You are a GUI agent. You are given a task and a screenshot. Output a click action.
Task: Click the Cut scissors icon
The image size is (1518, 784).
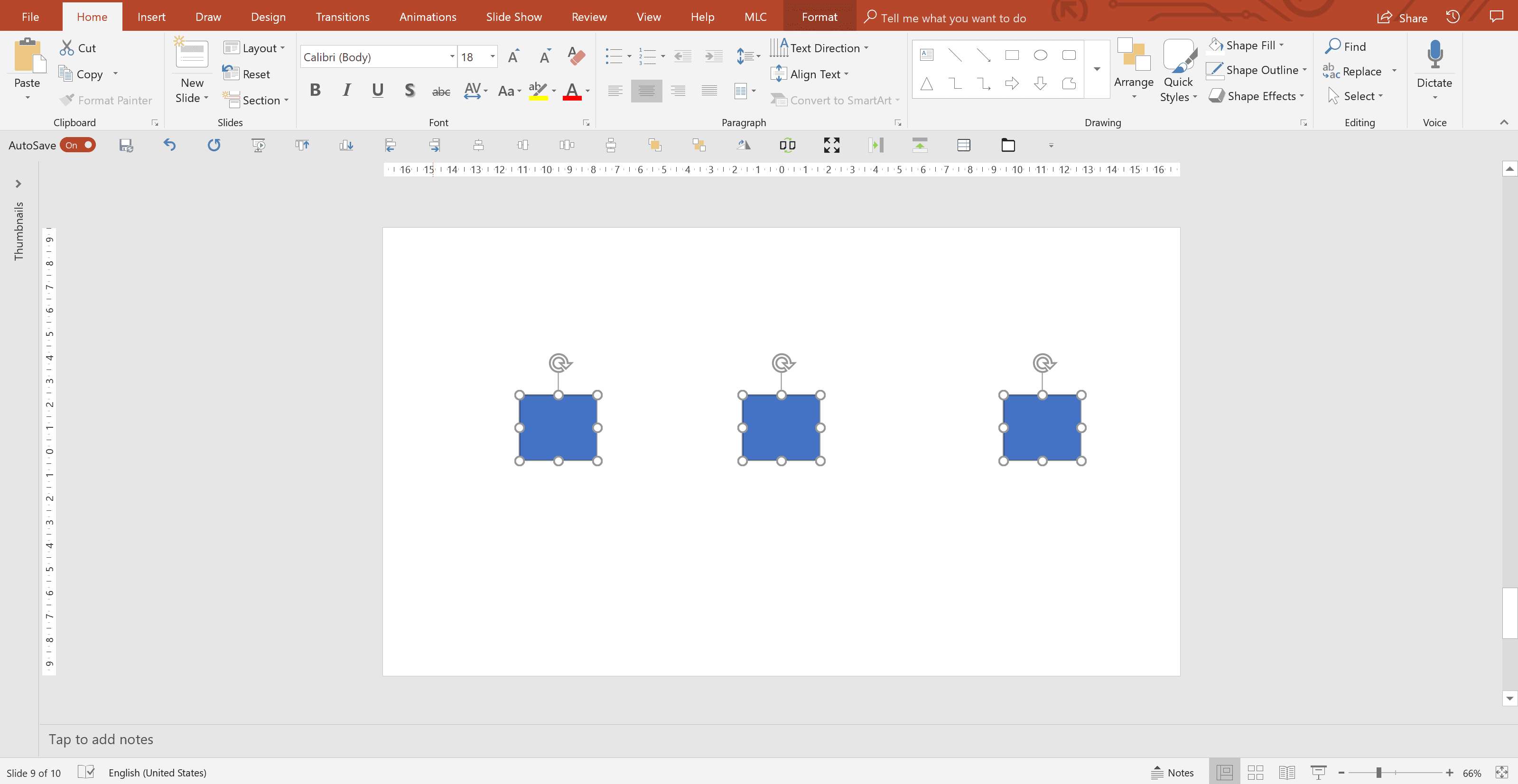click(x=66, y=48)
